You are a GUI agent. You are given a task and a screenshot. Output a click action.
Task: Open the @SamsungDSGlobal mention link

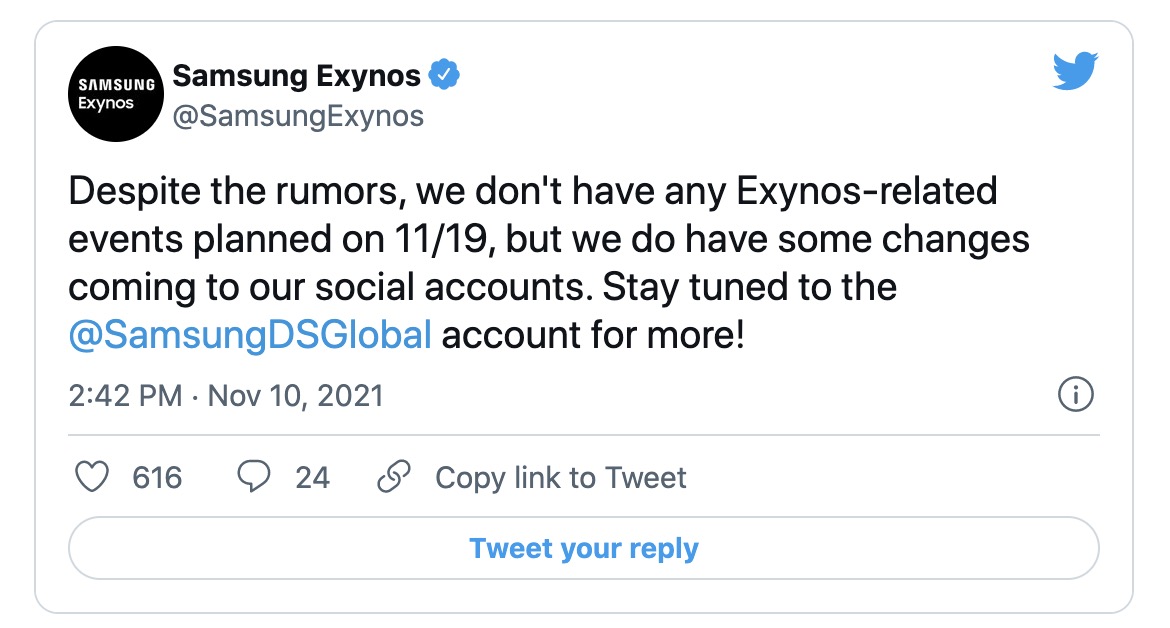click(x=250, y=335)
